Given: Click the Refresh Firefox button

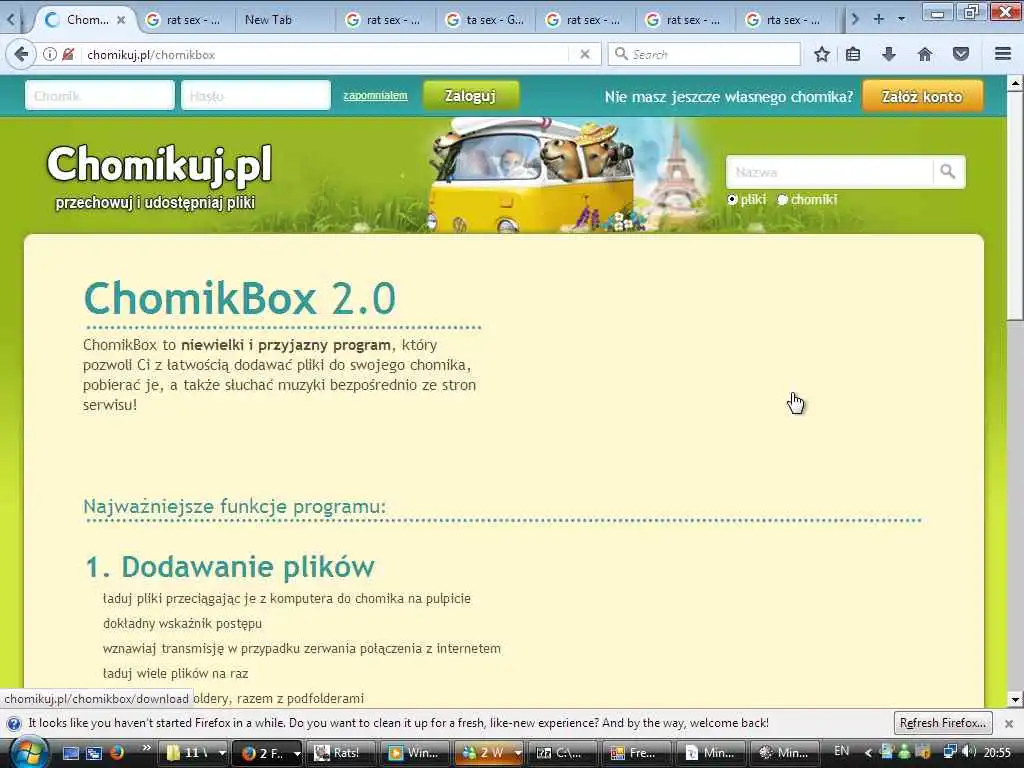Looking at the screenshot, I should tap(942, 723).
